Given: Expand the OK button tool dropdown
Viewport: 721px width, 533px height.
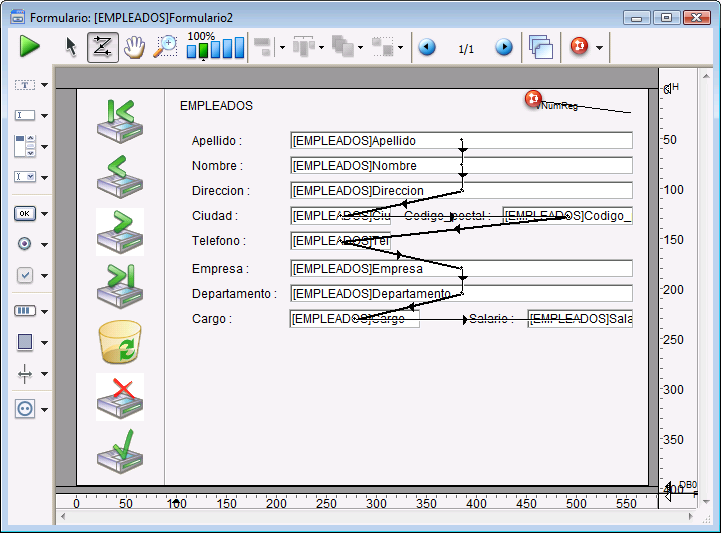Looking at the screenshot, I should [45, 214].
